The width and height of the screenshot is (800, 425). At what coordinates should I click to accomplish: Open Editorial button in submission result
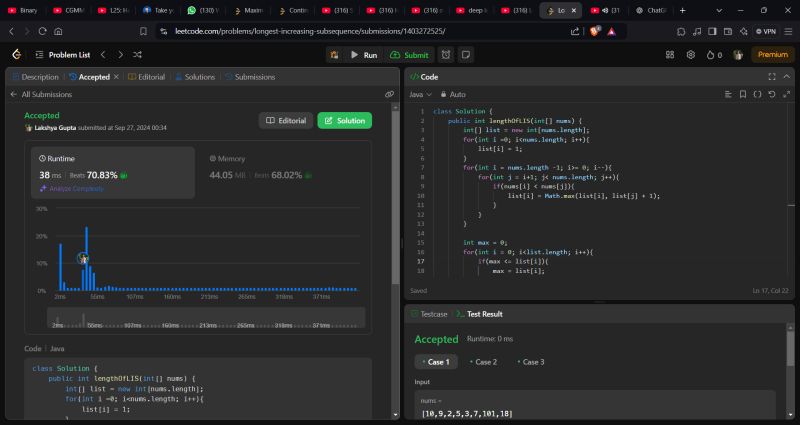coord(286,120)
